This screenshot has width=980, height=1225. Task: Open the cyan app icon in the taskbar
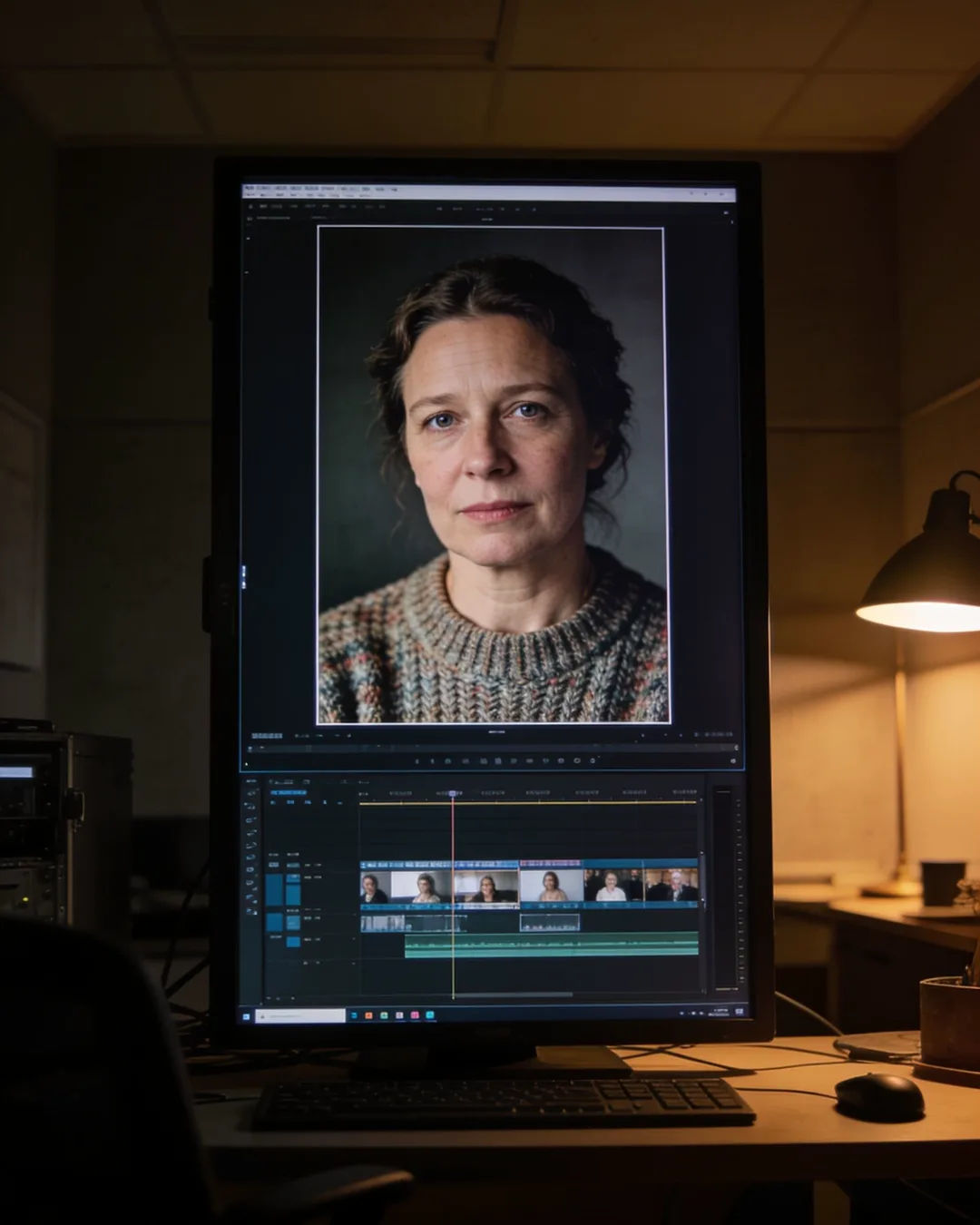(x=430, y=1015)
